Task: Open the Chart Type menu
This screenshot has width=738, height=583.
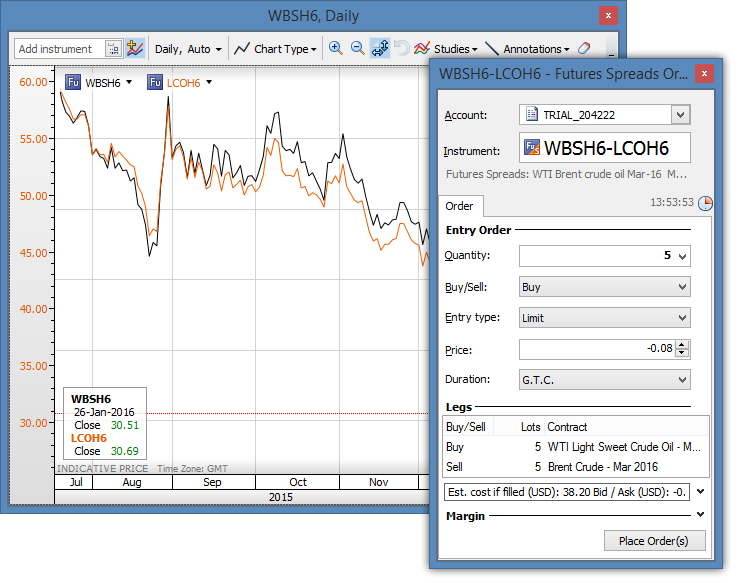Action: click(275, 48)
